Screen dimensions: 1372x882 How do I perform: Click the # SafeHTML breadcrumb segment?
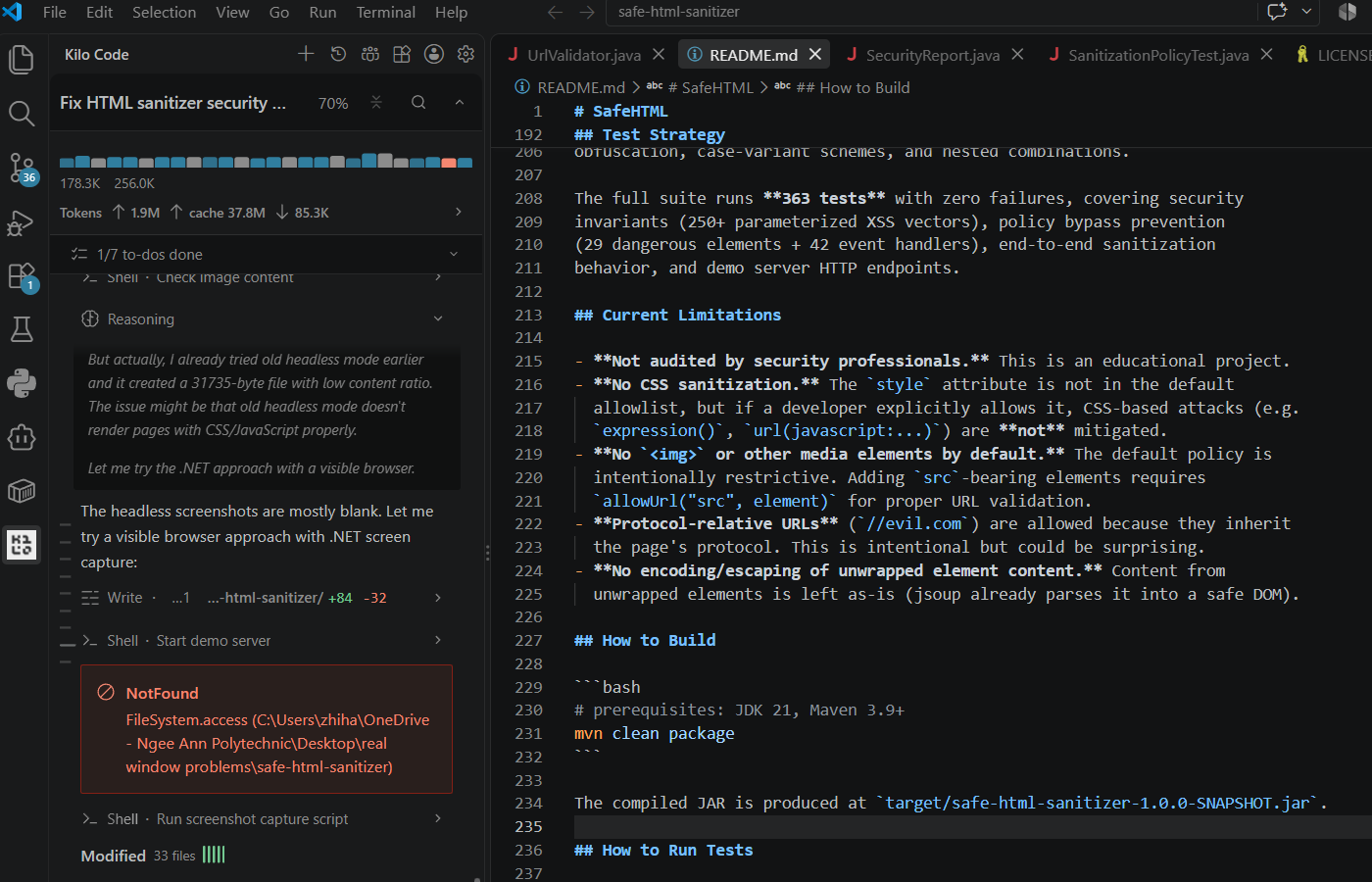pyautogui.click(x=710, y=87)
